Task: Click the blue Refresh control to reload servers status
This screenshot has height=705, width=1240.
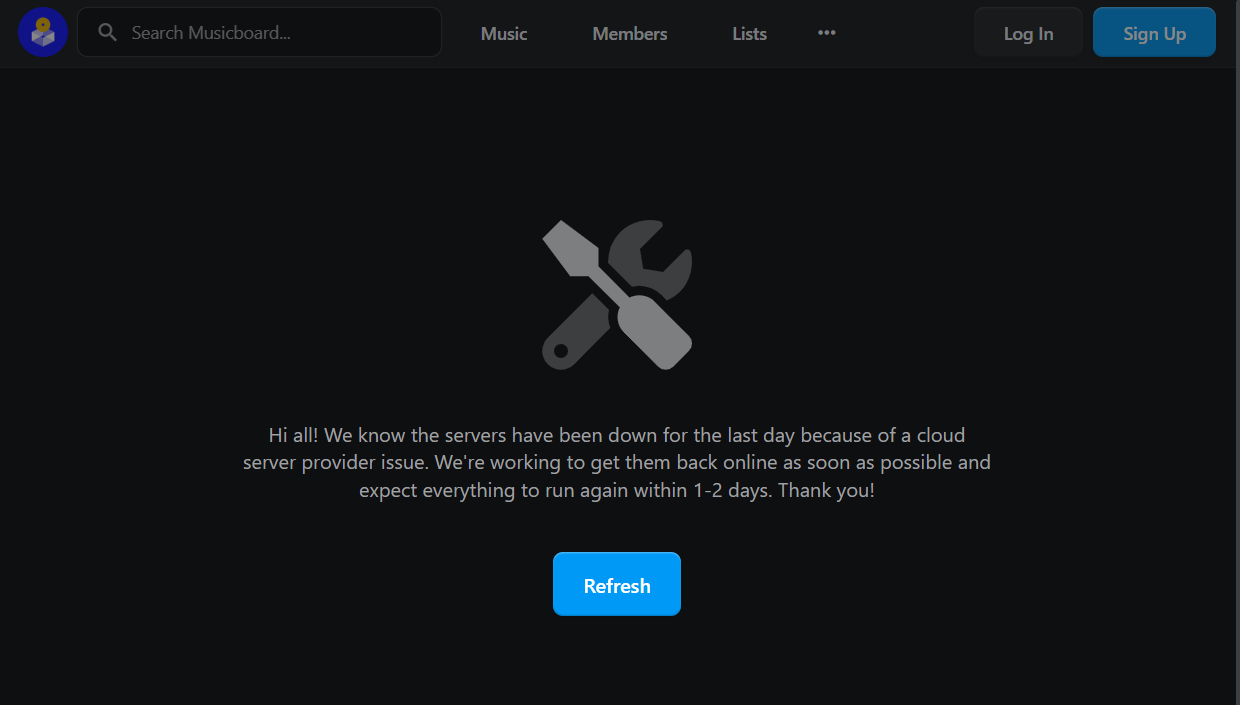Action: 616,584
